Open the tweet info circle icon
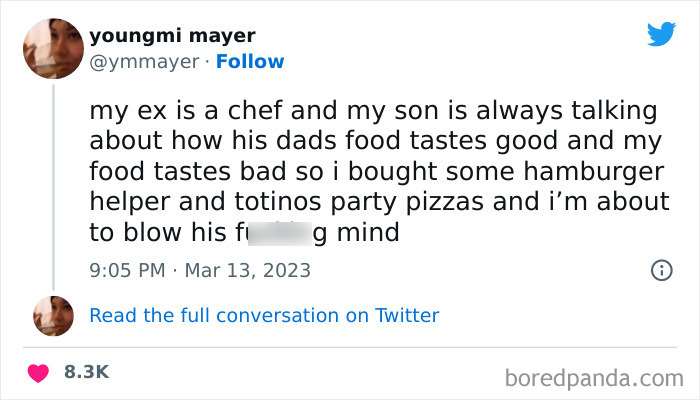The image size is (700, 400). click(x=660, y=270)
